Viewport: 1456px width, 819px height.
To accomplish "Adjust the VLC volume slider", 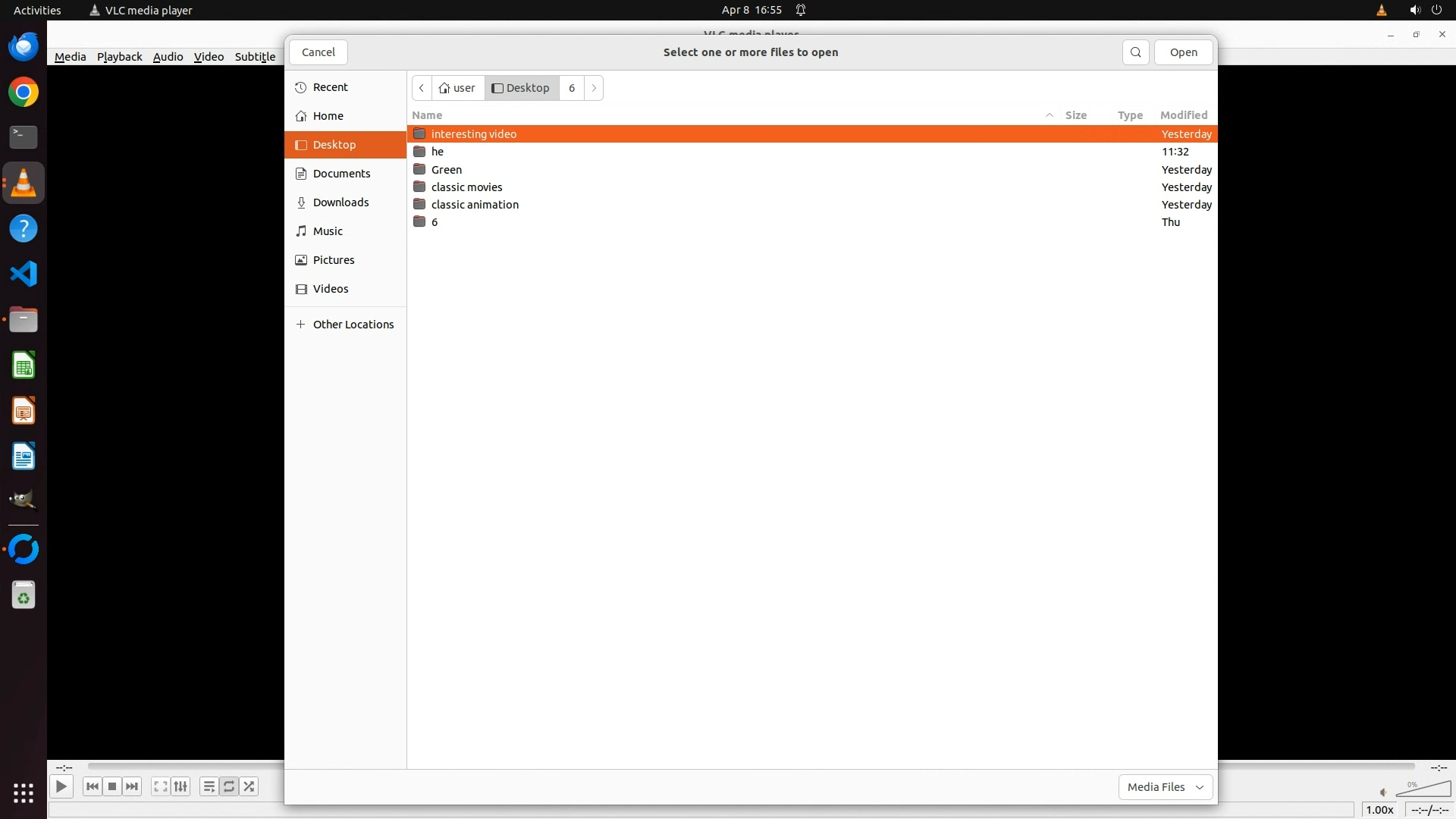I will point(1424,790).
